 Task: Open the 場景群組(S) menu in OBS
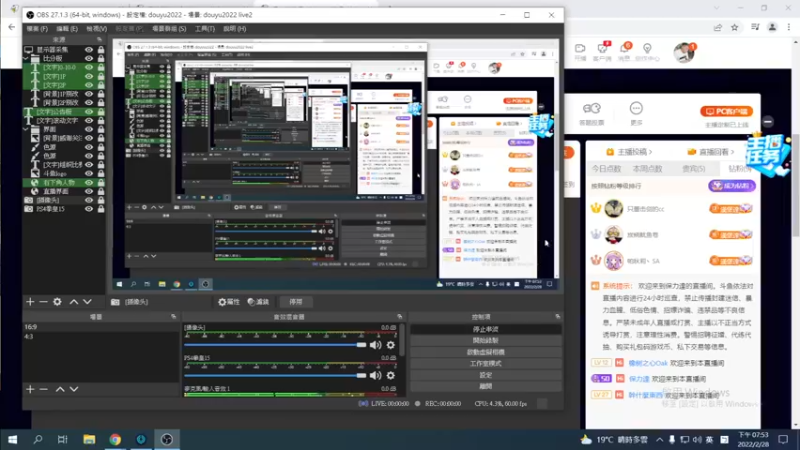point(169,29)
